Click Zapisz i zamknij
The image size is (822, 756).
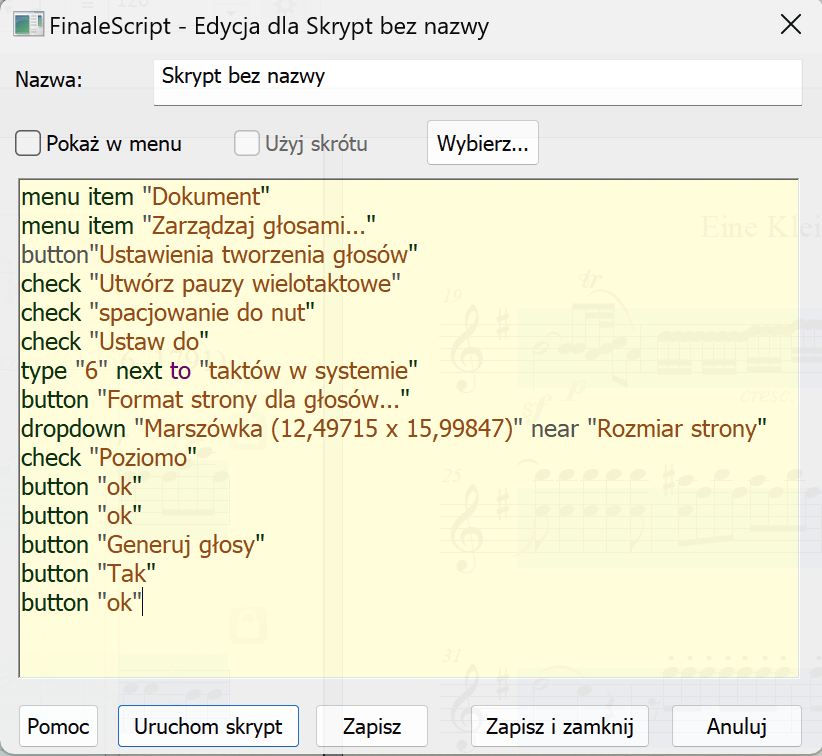(x=560, y=726)
